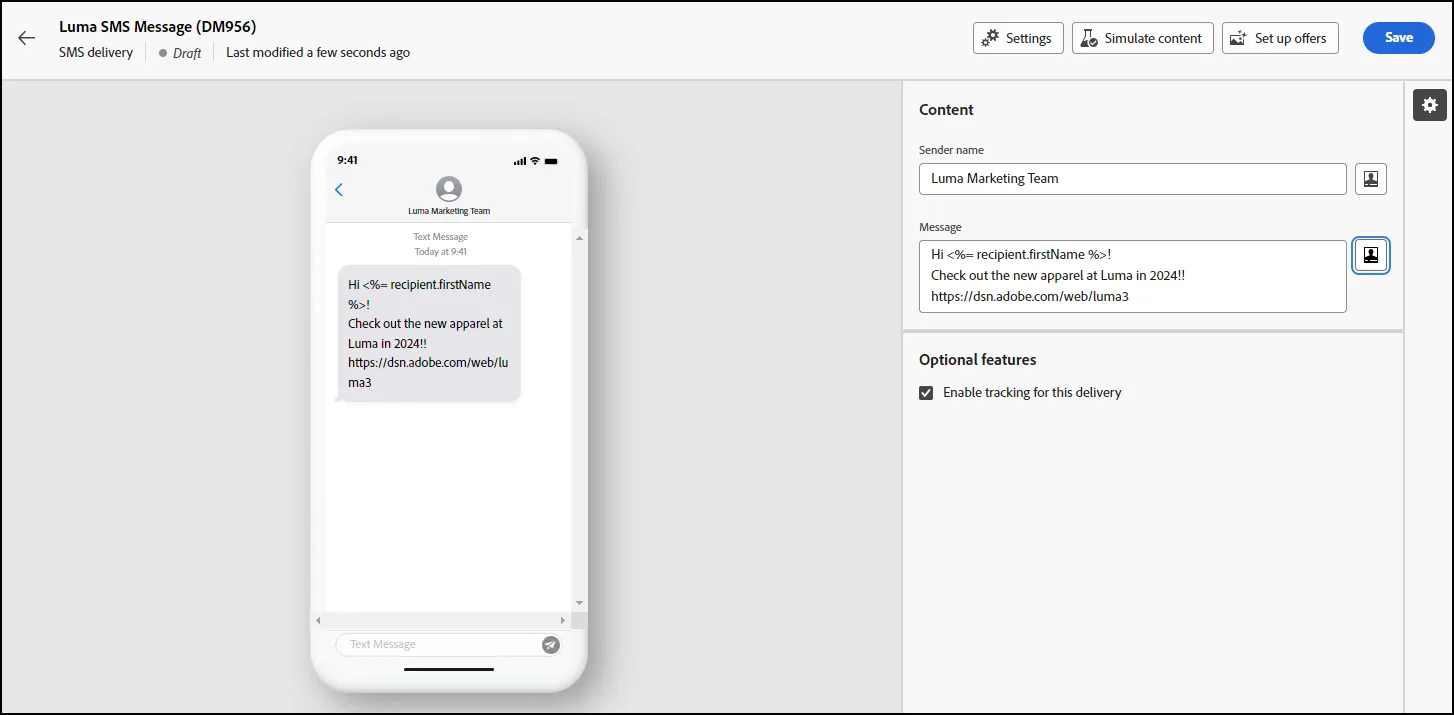1454x715 pixels.
Task: Click the Draft status label
Action: coord(187,53)
